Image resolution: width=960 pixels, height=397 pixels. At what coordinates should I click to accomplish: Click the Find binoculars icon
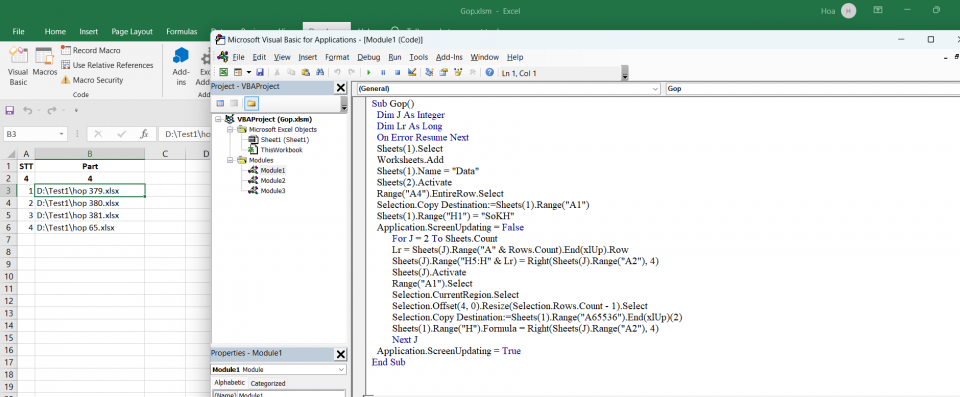pyautogui.click(x=320, y=72)
